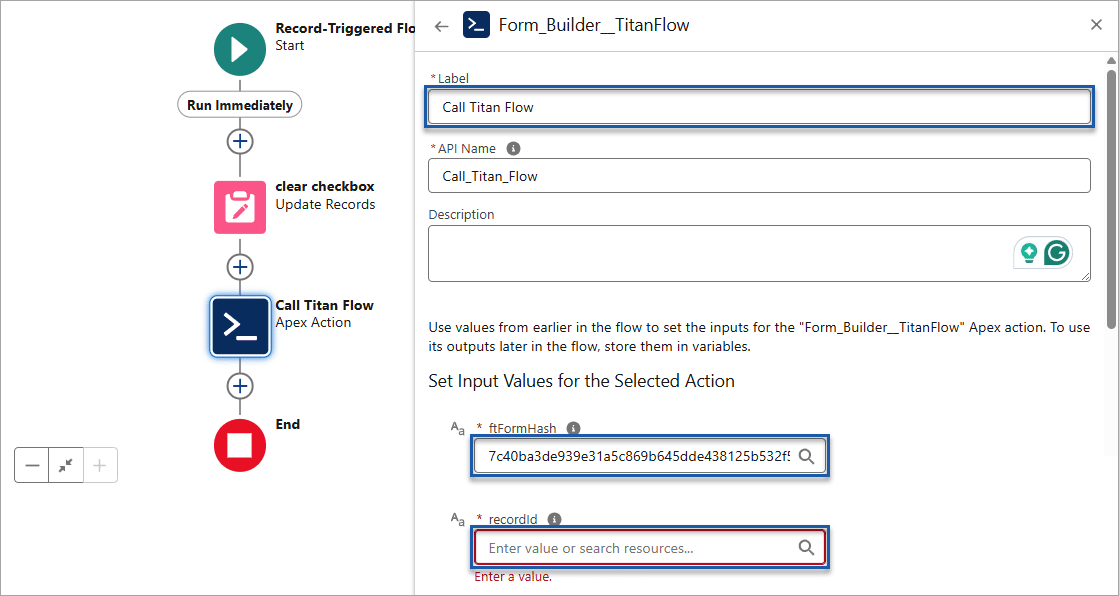
Task: Click inside the Description text area
Action: [x=759, y=253]
